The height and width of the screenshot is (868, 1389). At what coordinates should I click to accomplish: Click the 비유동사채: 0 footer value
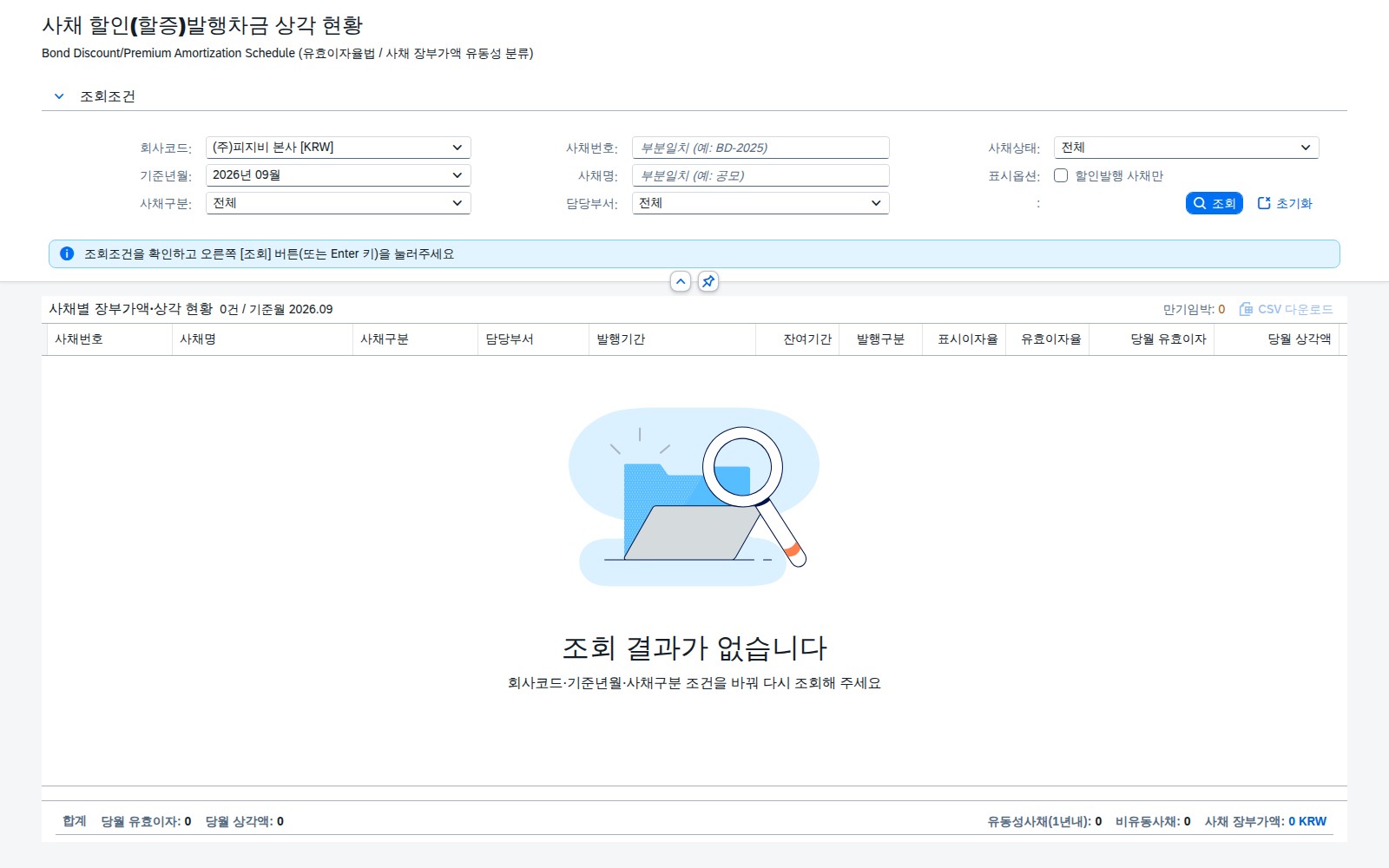point(1153,821)
